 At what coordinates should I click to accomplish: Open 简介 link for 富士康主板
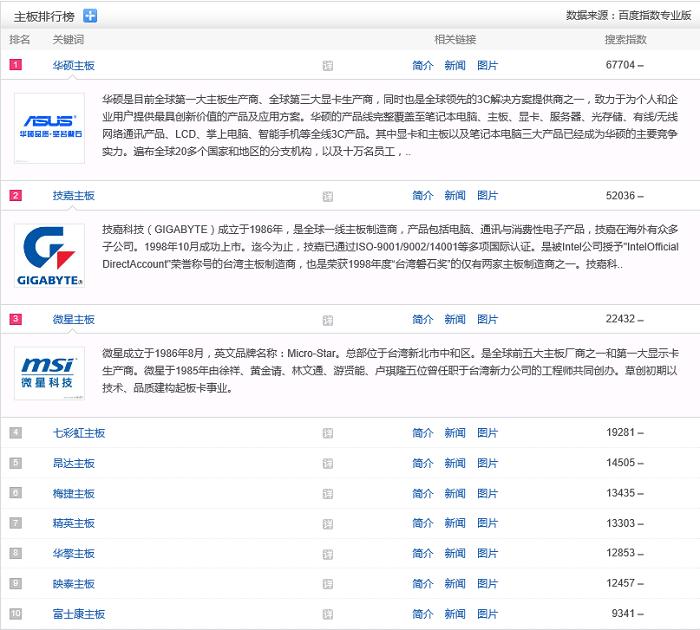pyautogui.click(x=423, y=614)
